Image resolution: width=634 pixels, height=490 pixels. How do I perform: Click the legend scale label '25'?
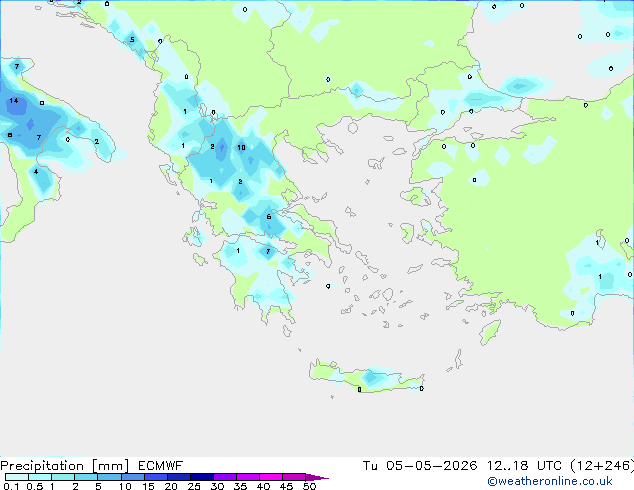pyautogui.click(x=194, y=486)
